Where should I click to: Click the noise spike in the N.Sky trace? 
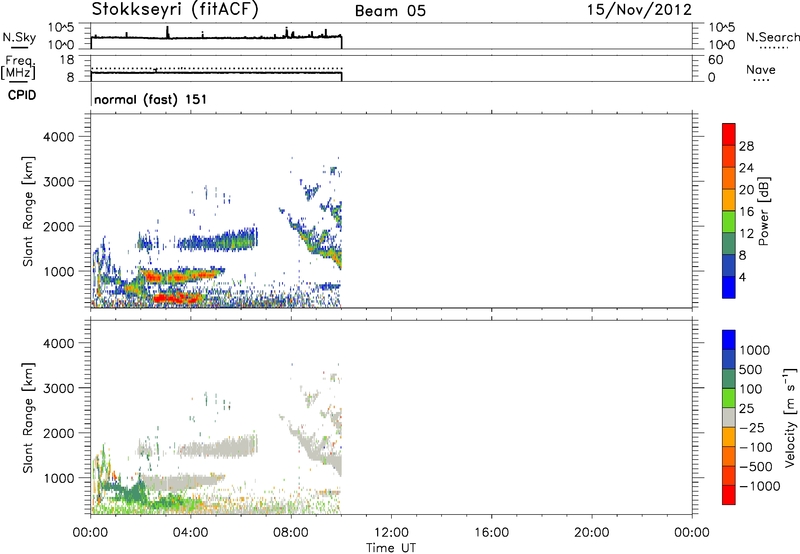click(167, 32)
